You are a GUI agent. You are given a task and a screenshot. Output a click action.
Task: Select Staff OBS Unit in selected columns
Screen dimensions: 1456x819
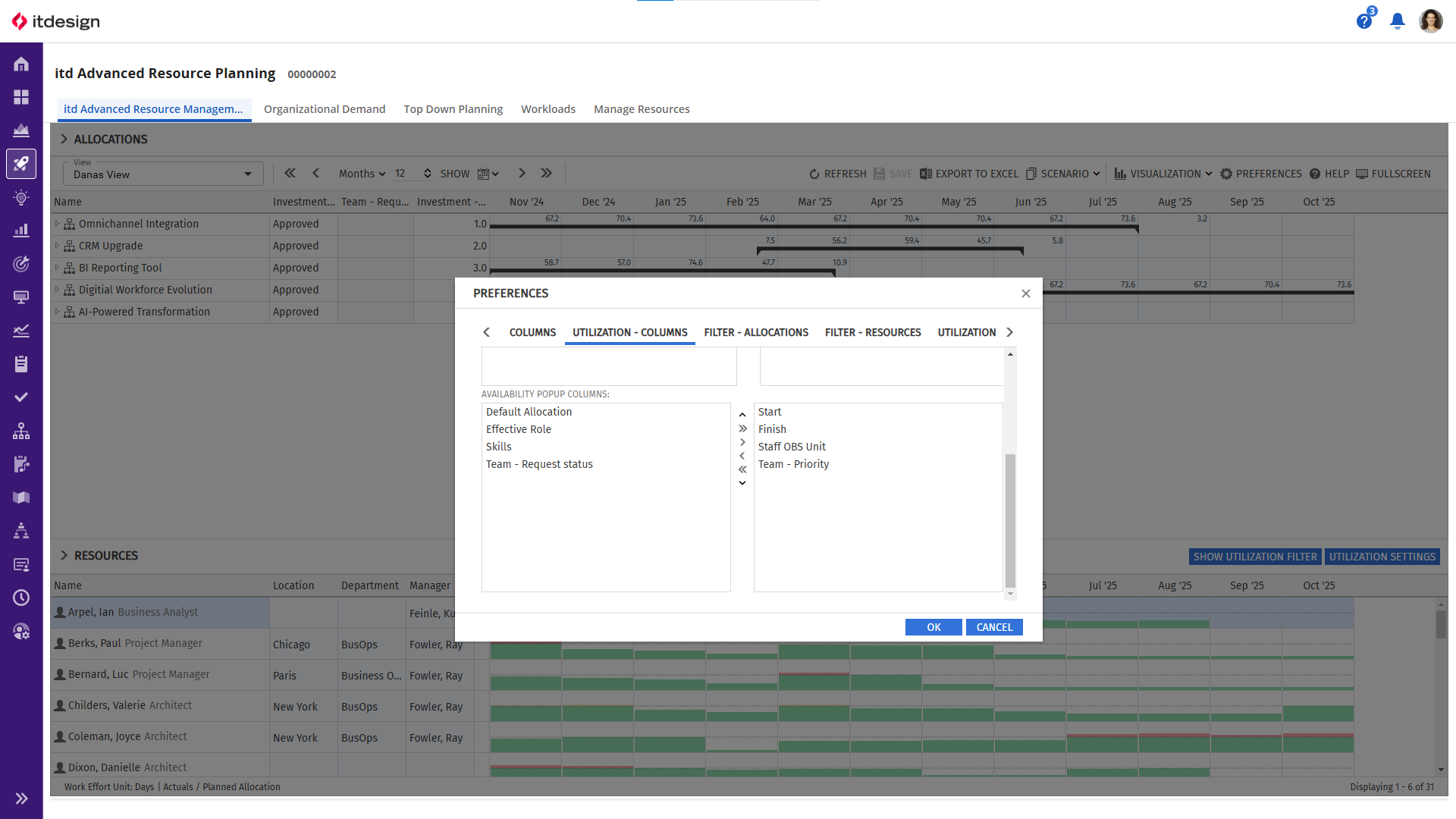click(878, 447)
